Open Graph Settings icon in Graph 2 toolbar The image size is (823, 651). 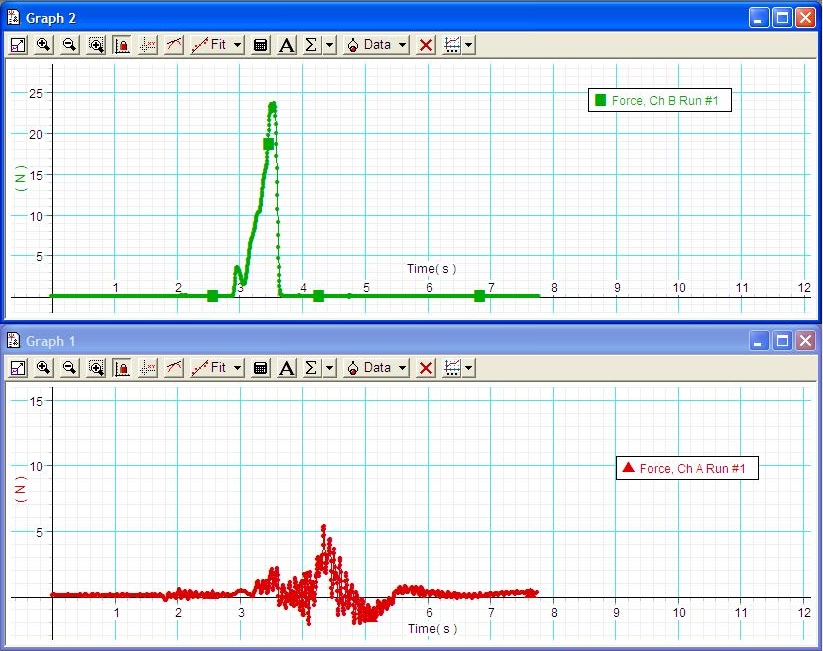tap(452, 45)
